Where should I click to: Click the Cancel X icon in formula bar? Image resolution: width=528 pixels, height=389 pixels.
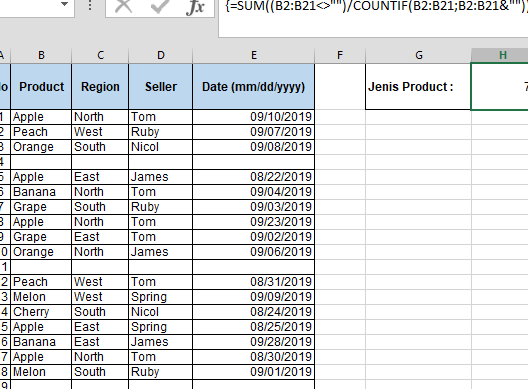click(x=124, y=6)
